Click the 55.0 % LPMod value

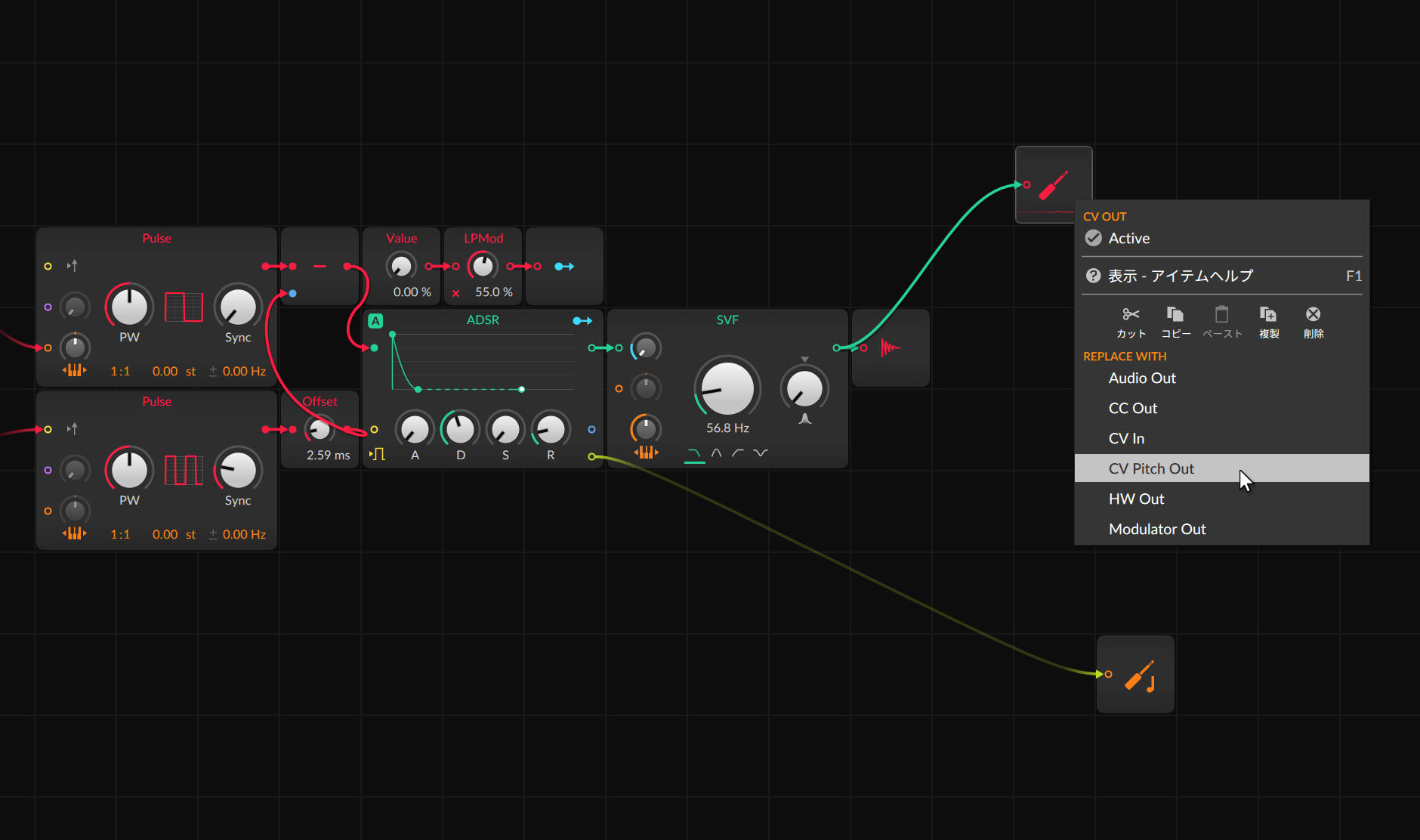click(493, 292)
